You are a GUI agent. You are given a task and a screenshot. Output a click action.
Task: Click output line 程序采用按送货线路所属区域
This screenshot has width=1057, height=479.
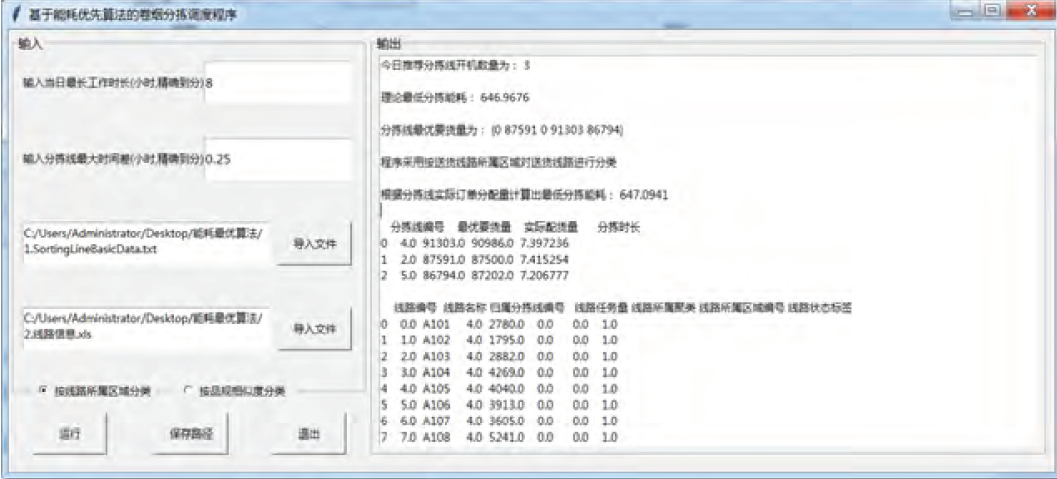pyautogui.click(x=498, y=162)
